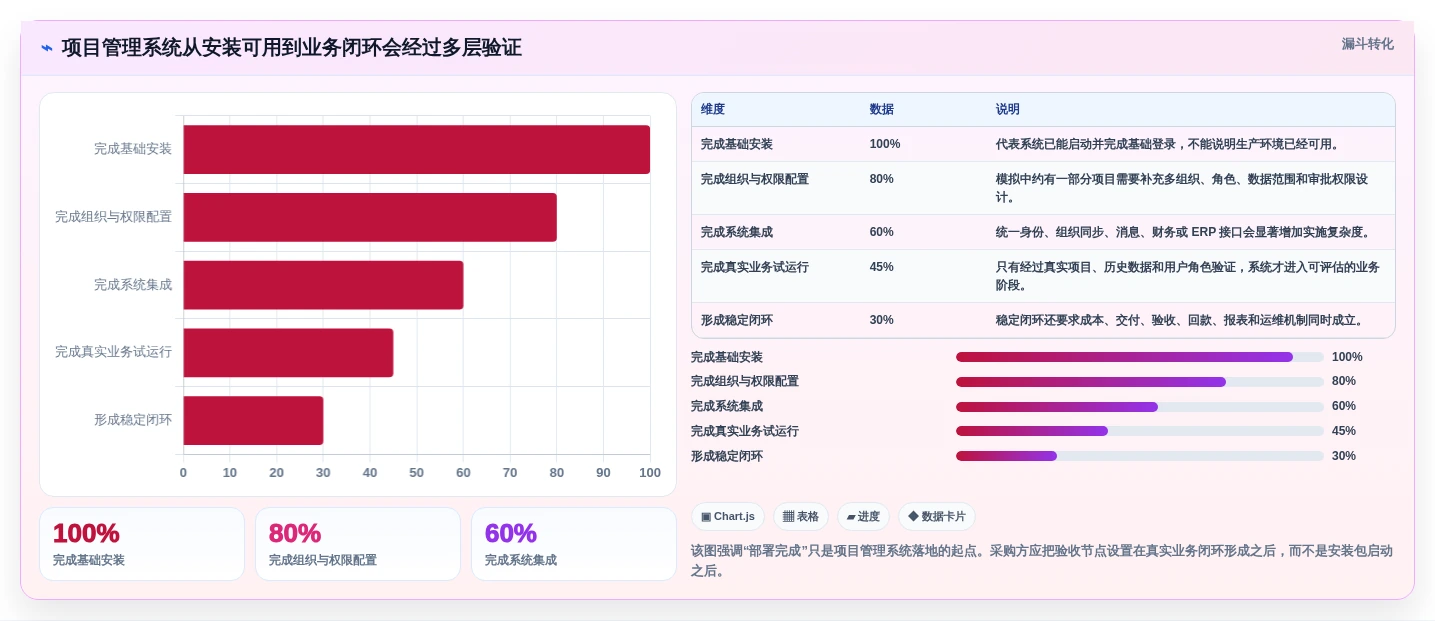This screenshot has height=621, width=1435.
Task: Click the 80% value in the table
Action: tap(882, 179)
